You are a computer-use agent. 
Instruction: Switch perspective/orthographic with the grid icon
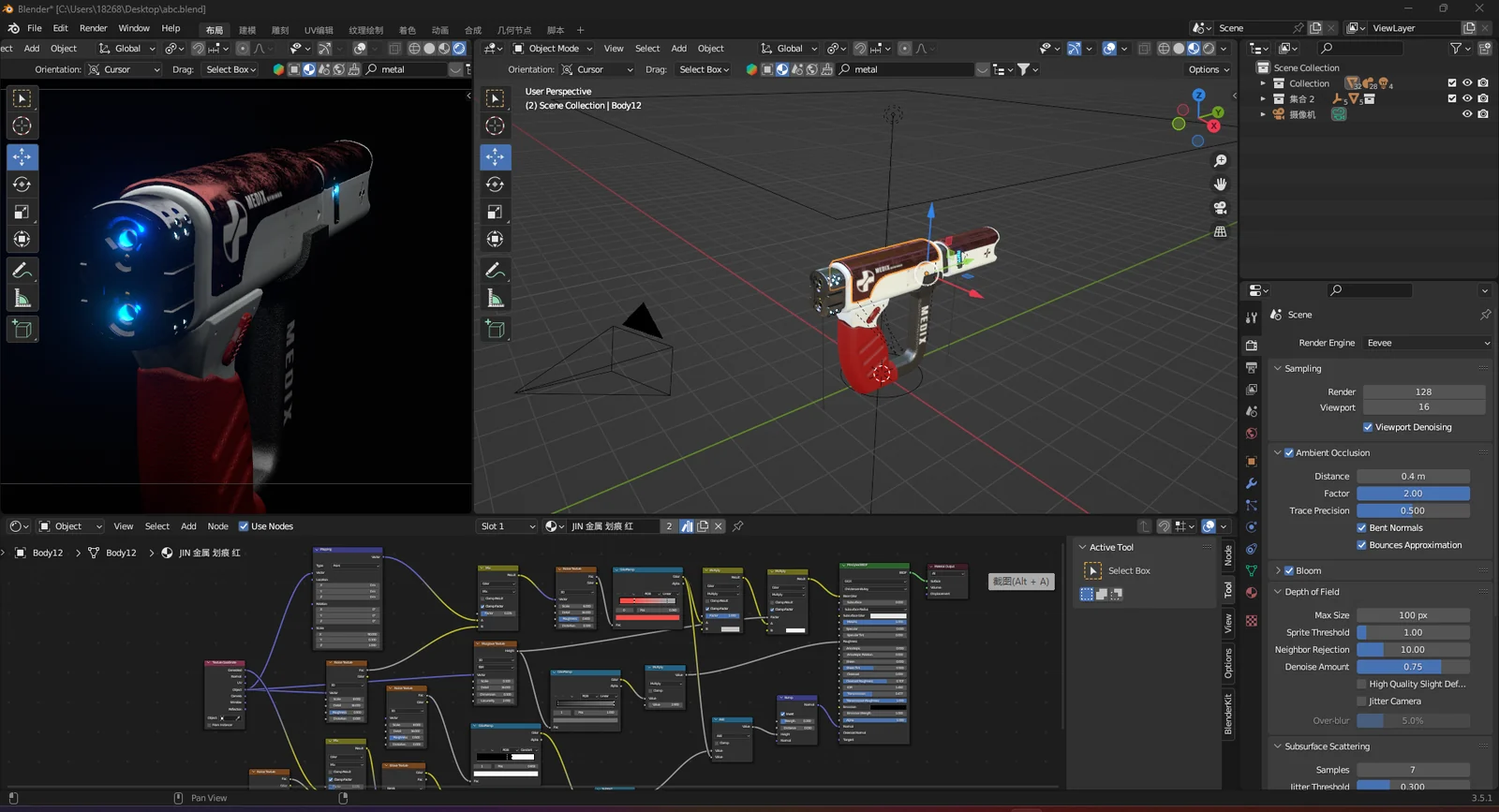coord(1220,231)
